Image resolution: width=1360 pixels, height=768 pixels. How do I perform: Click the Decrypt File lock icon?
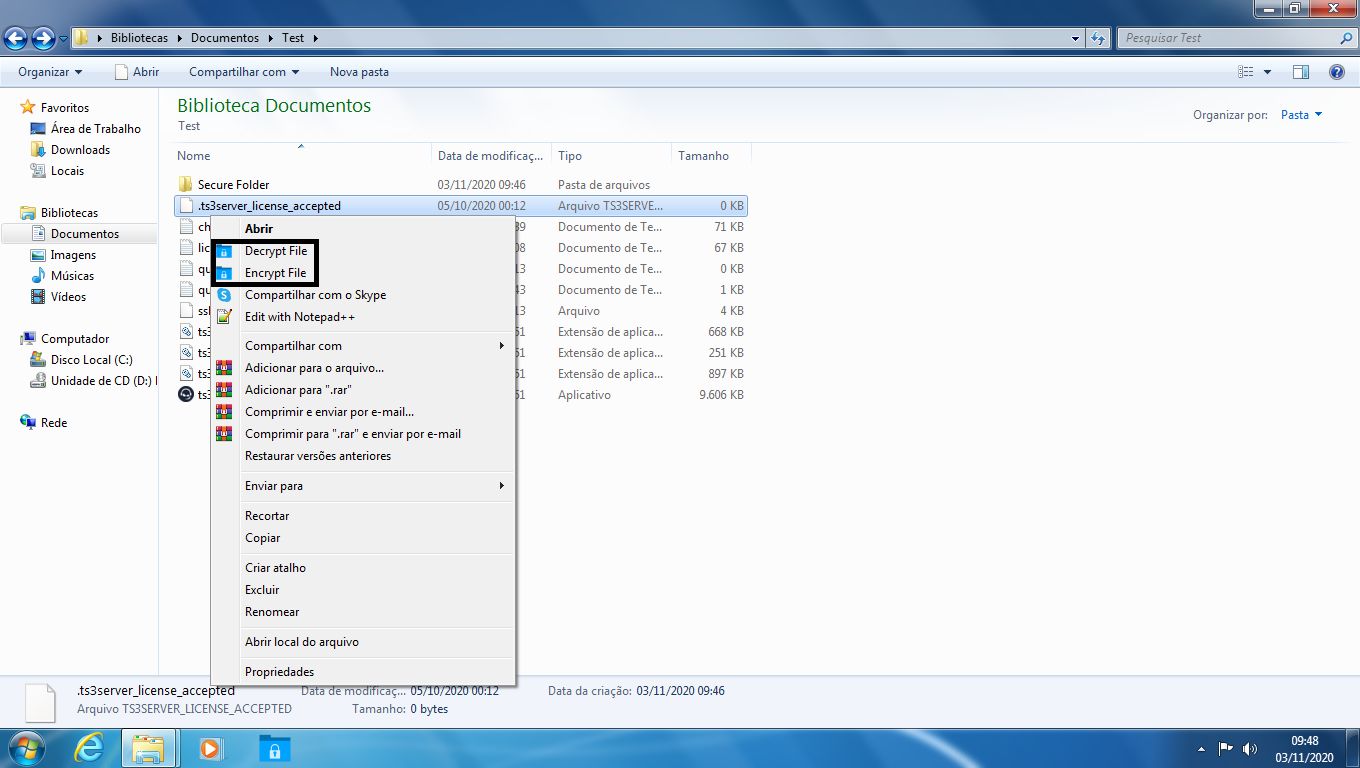click(225, 251)
